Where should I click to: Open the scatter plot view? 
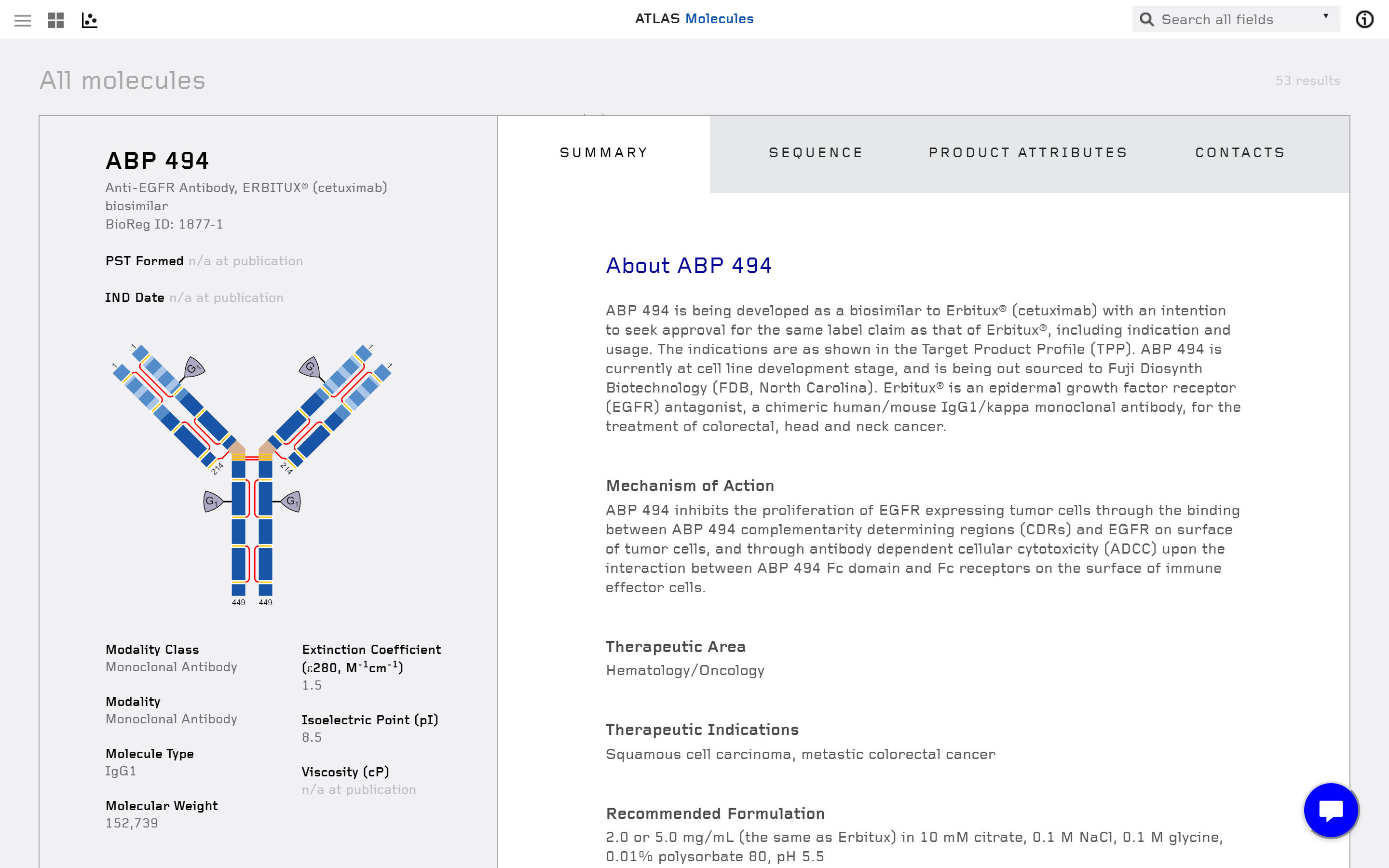[x=90, y=21]
